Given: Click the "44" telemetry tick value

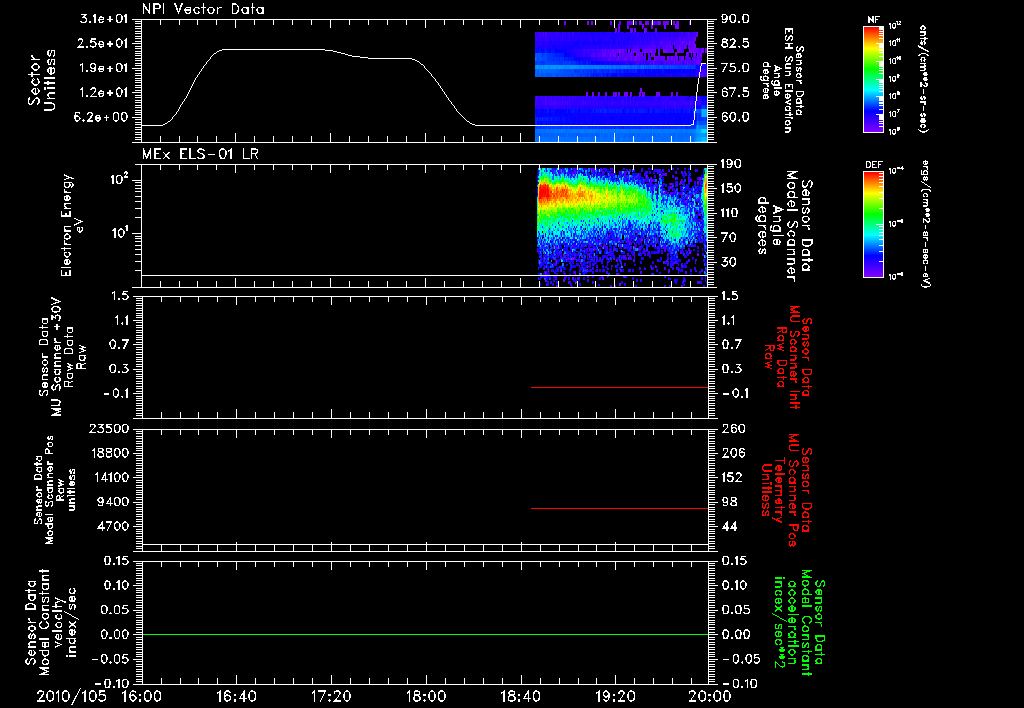Looking at the screenshot, I should point(729,526).
